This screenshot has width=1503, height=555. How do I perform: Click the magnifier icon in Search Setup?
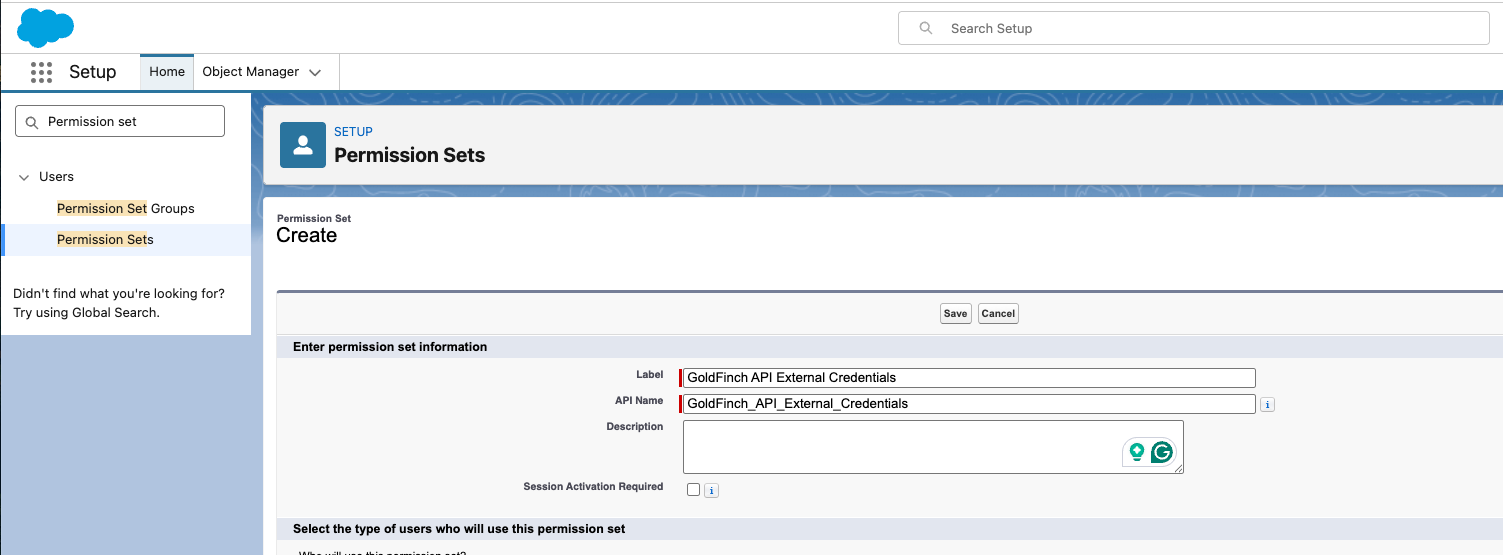(x=926, y=28)
